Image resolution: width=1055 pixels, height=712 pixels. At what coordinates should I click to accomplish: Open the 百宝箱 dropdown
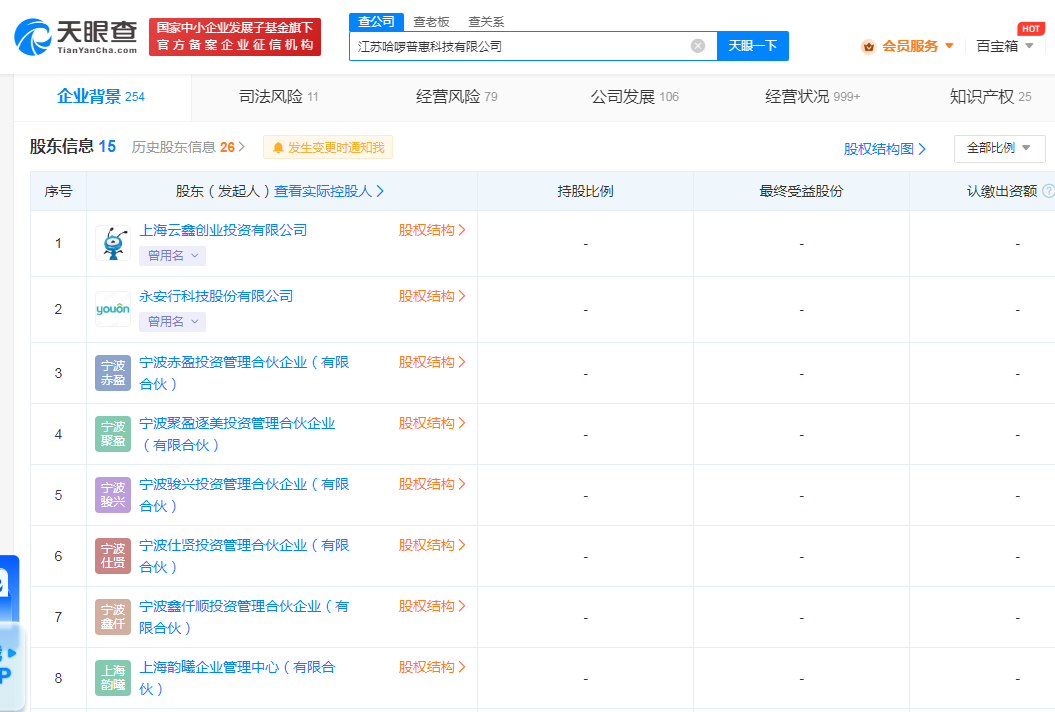click(x=1005, y=46)
